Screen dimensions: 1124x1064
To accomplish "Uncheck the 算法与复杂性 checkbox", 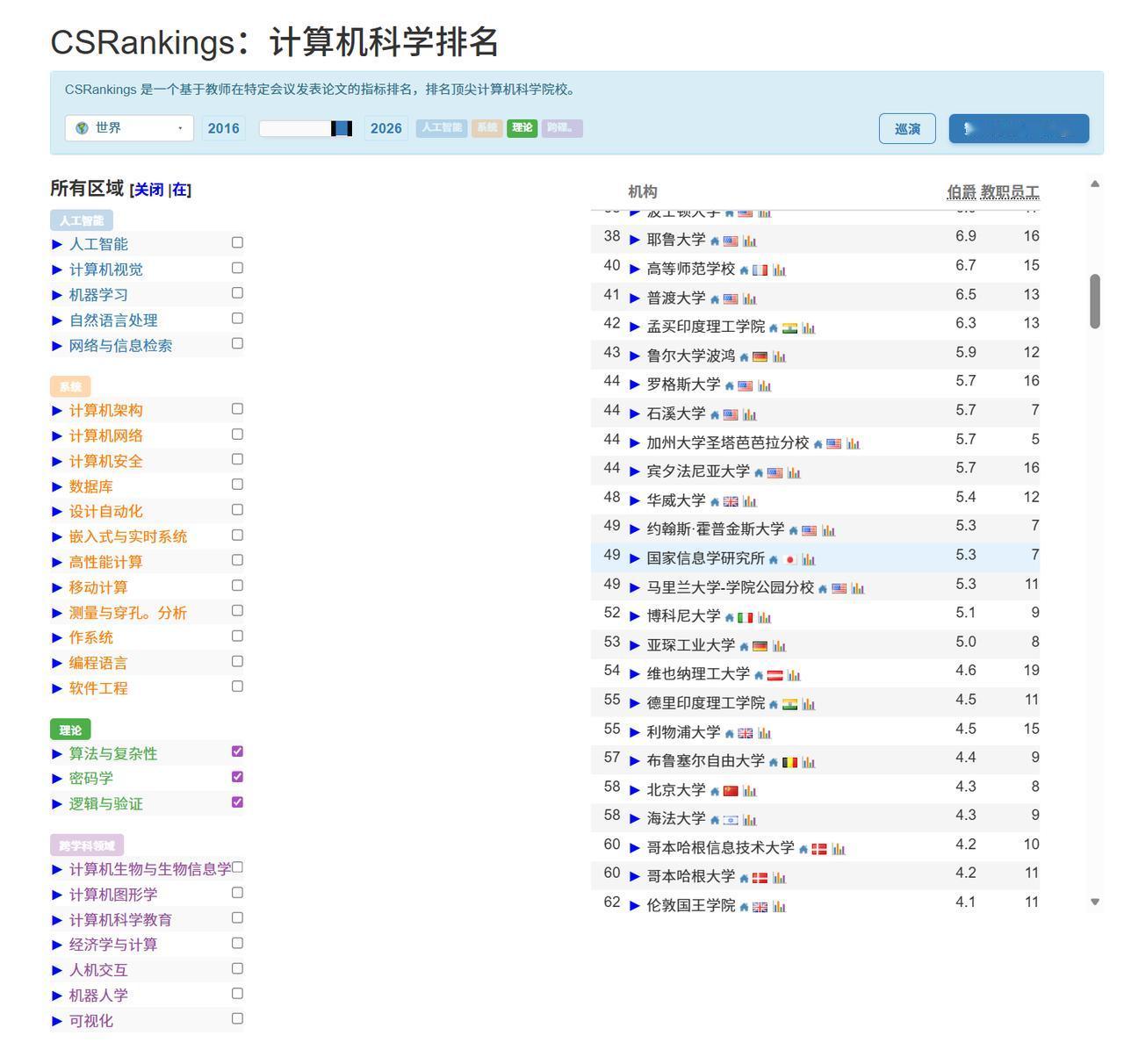I will (x=237, y=751).
